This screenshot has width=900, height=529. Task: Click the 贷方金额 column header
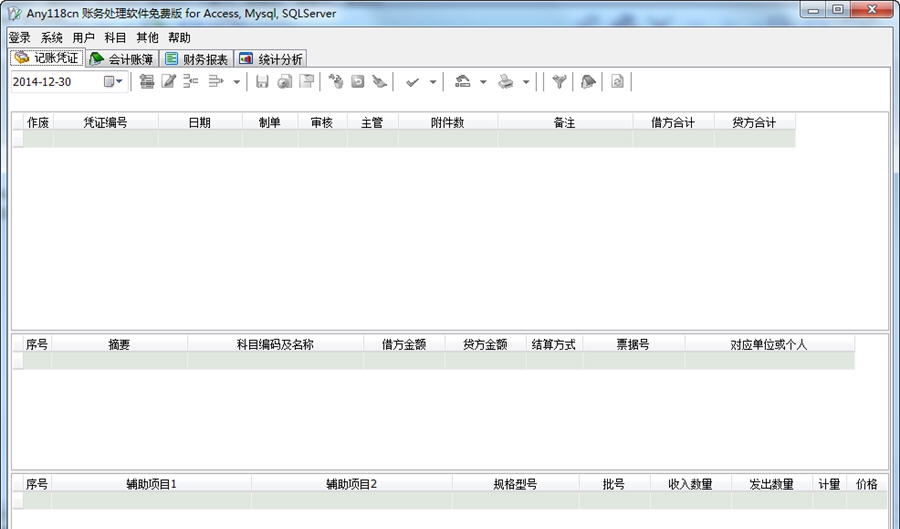485,344
